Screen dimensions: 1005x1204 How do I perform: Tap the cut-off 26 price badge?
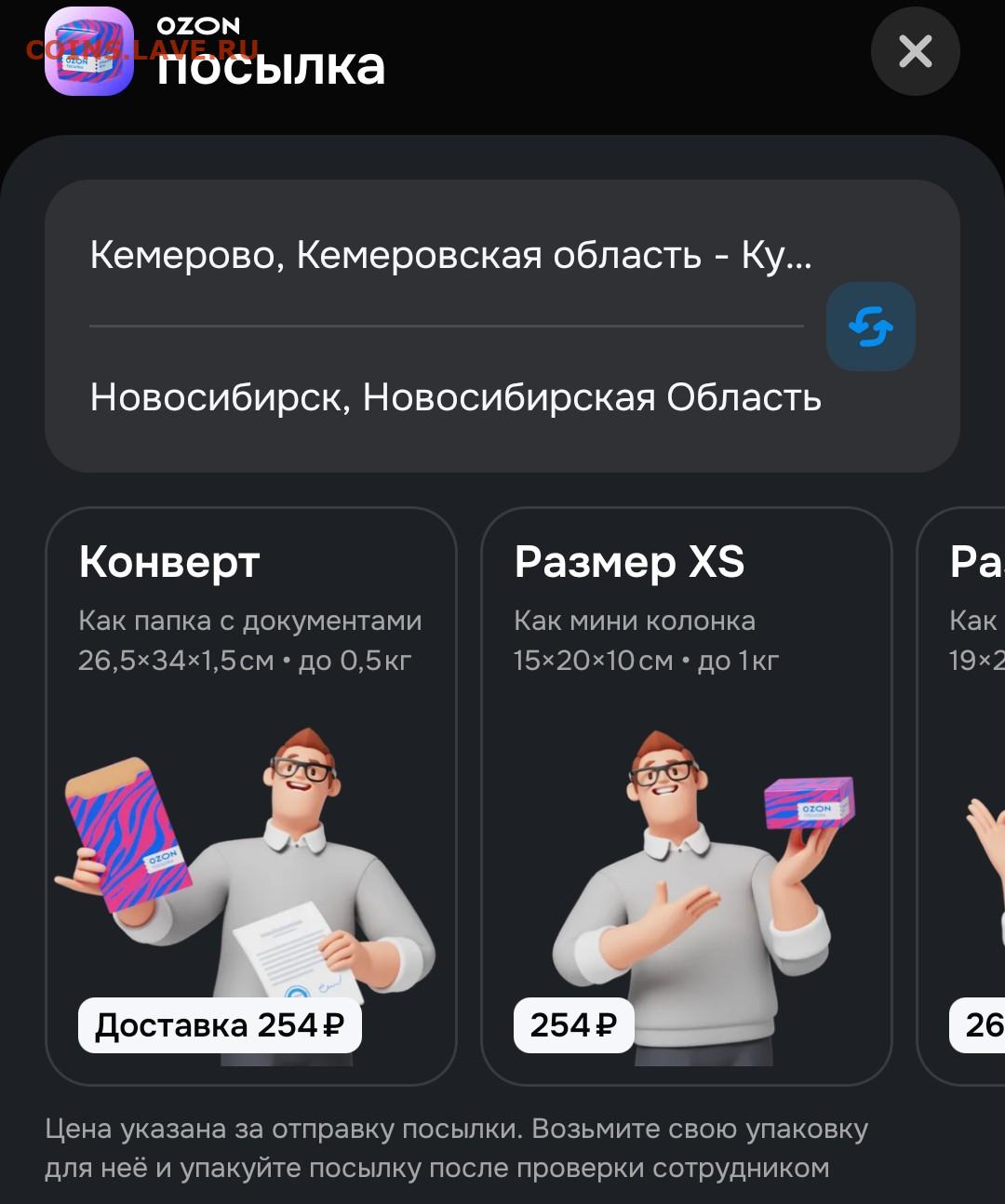tap(977, 1025)
